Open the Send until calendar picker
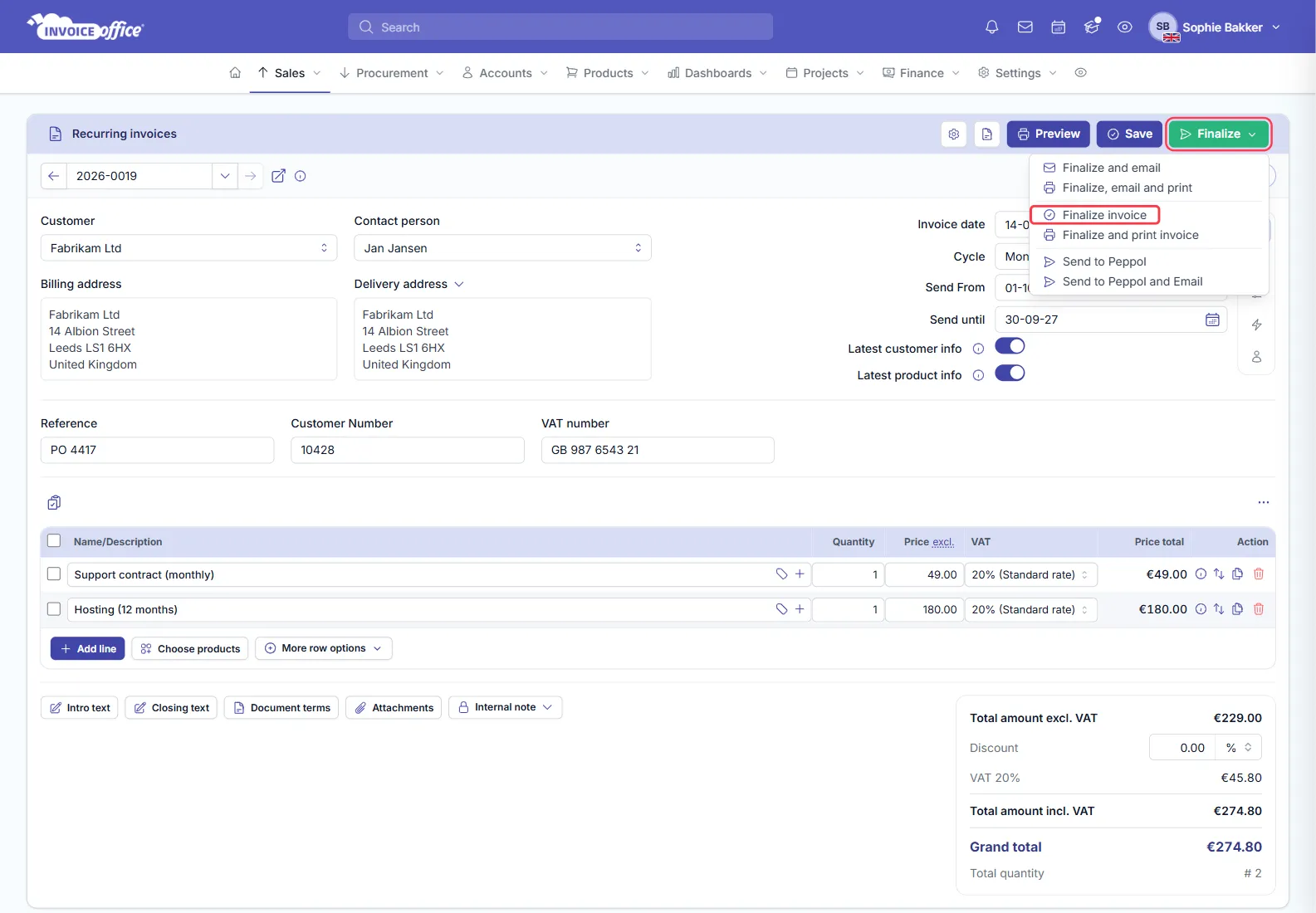1316x913 pixels. click(x=1212, y=320)
